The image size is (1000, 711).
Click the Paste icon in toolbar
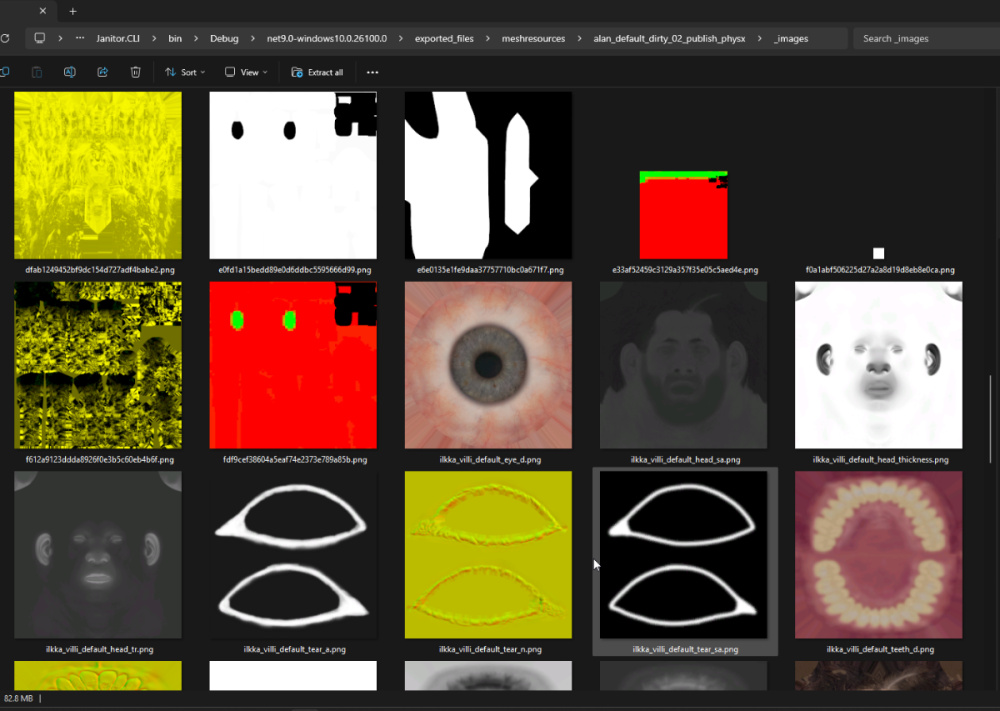[37, 72]
